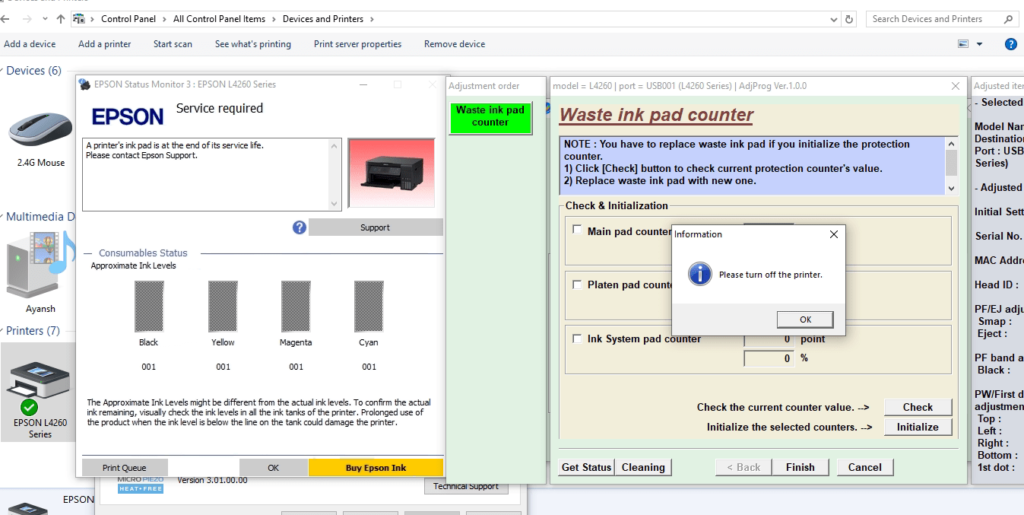
Task: Click Control Panel in the breadcrumb
Action: (128, 19)
